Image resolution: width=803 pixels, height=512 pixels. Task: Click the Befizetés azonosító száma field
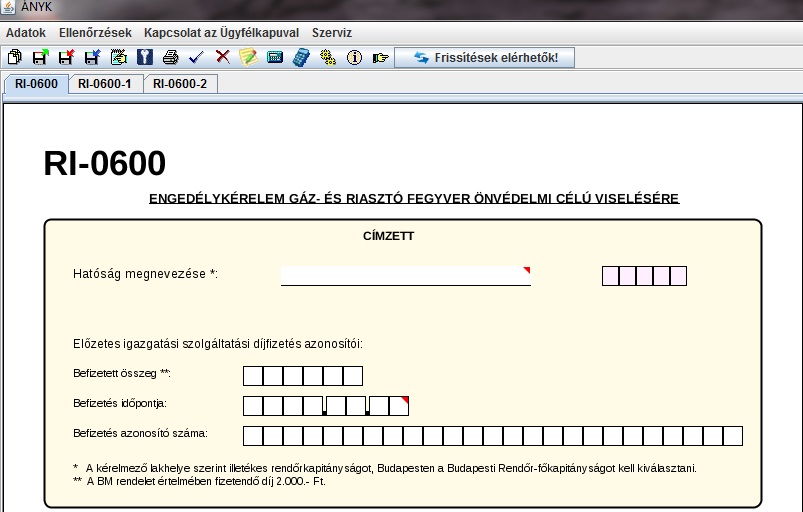tap(492, 436)
